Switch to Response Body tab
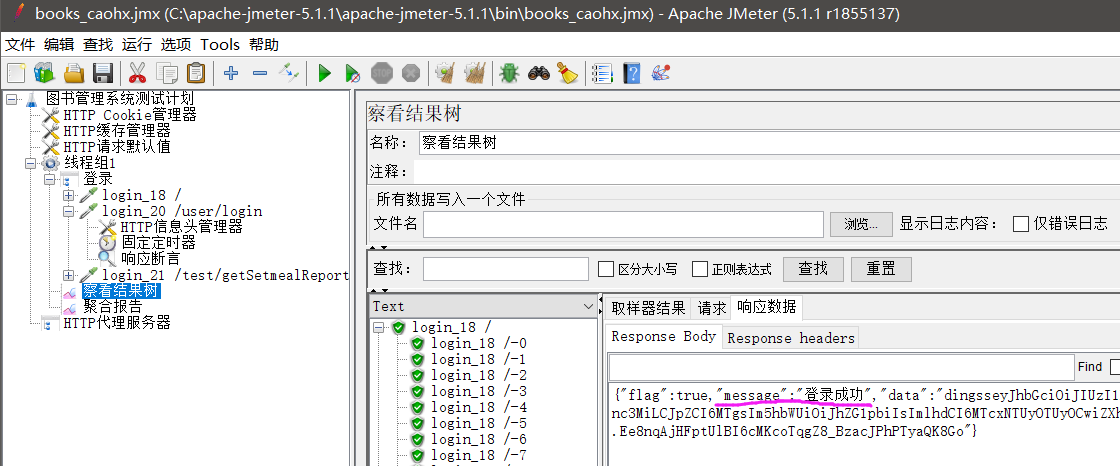The height and width of the screenshot is (466, 1120). [x=664, y=337]
